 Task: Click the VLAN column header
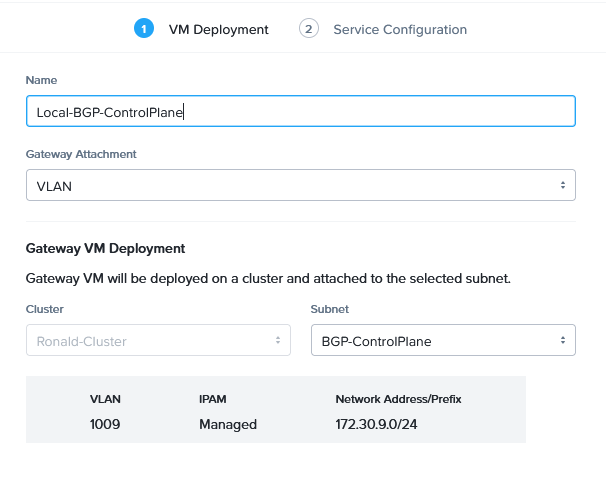pos(105,399)
